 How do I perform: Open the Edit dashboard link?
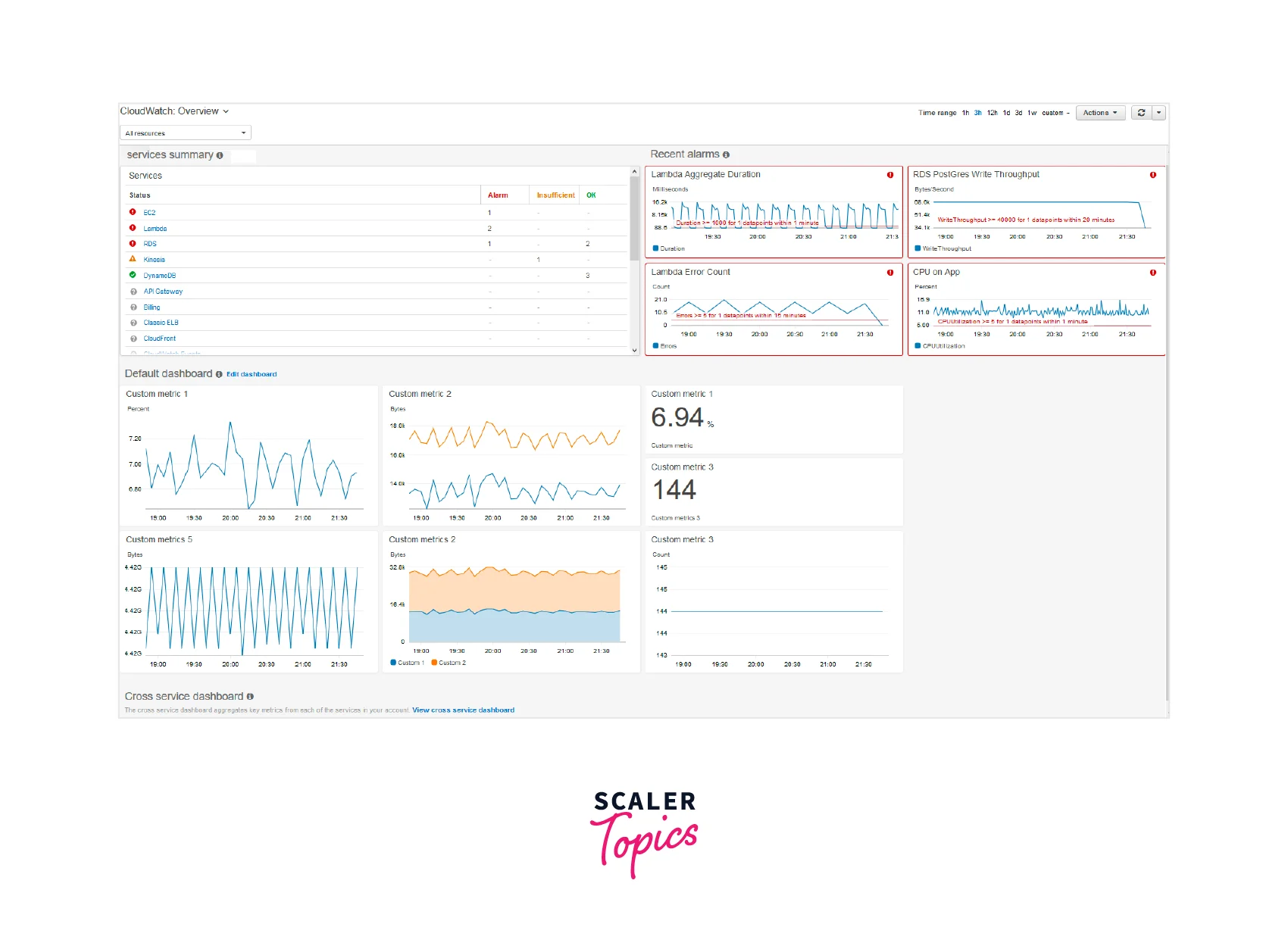pyautogui.click(x=252, y=374)
